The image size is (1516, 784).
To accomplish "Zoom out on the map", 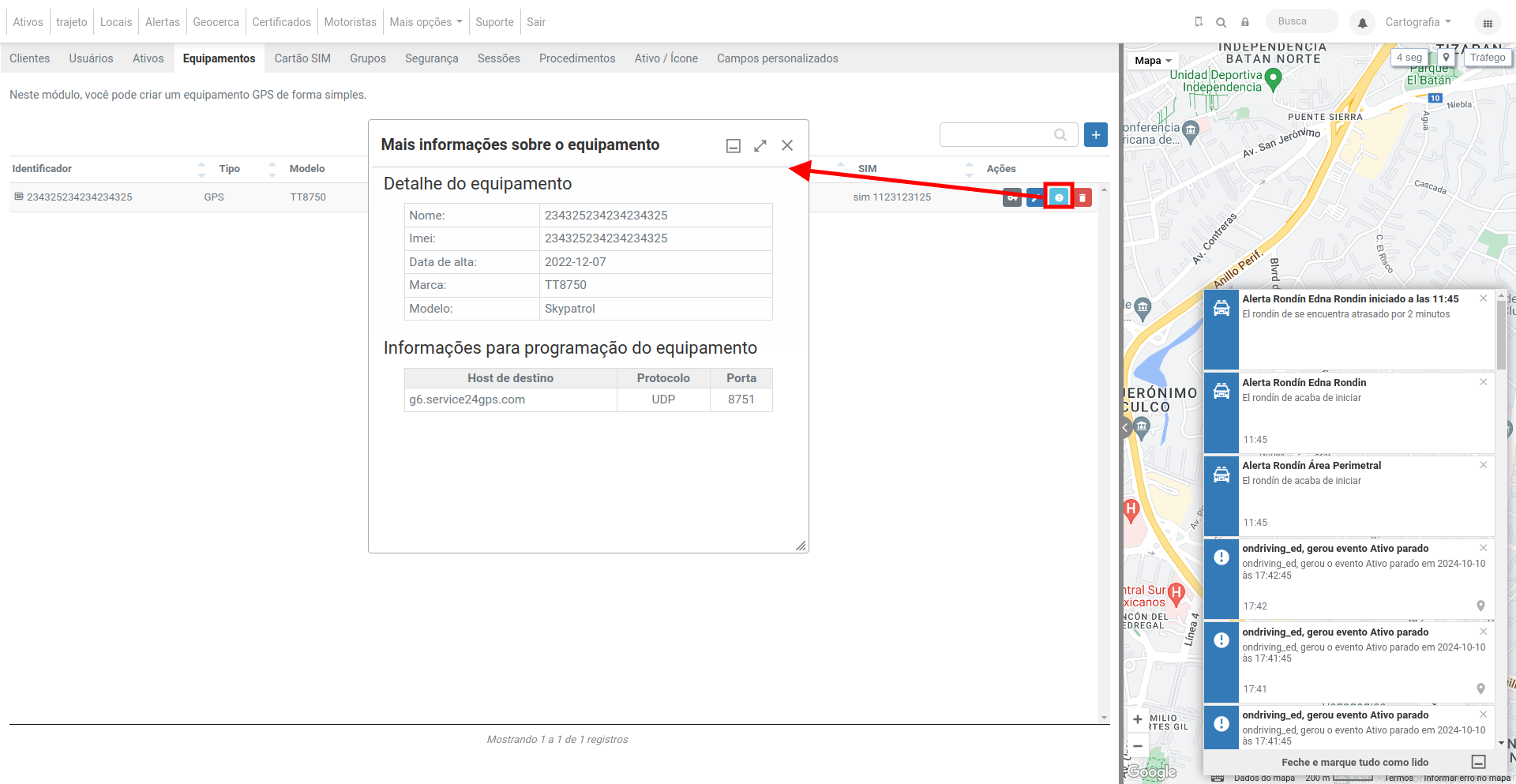I will (1138, 745).
